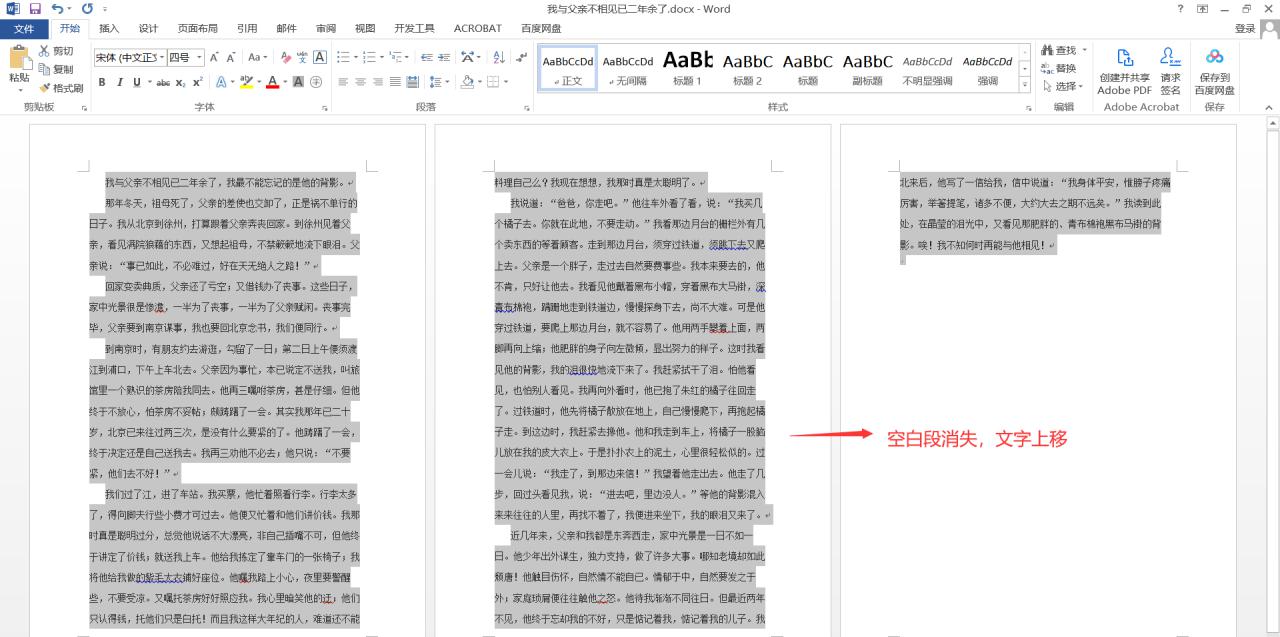Open the File (文件) tab
1280x637 pixels.
23,29
